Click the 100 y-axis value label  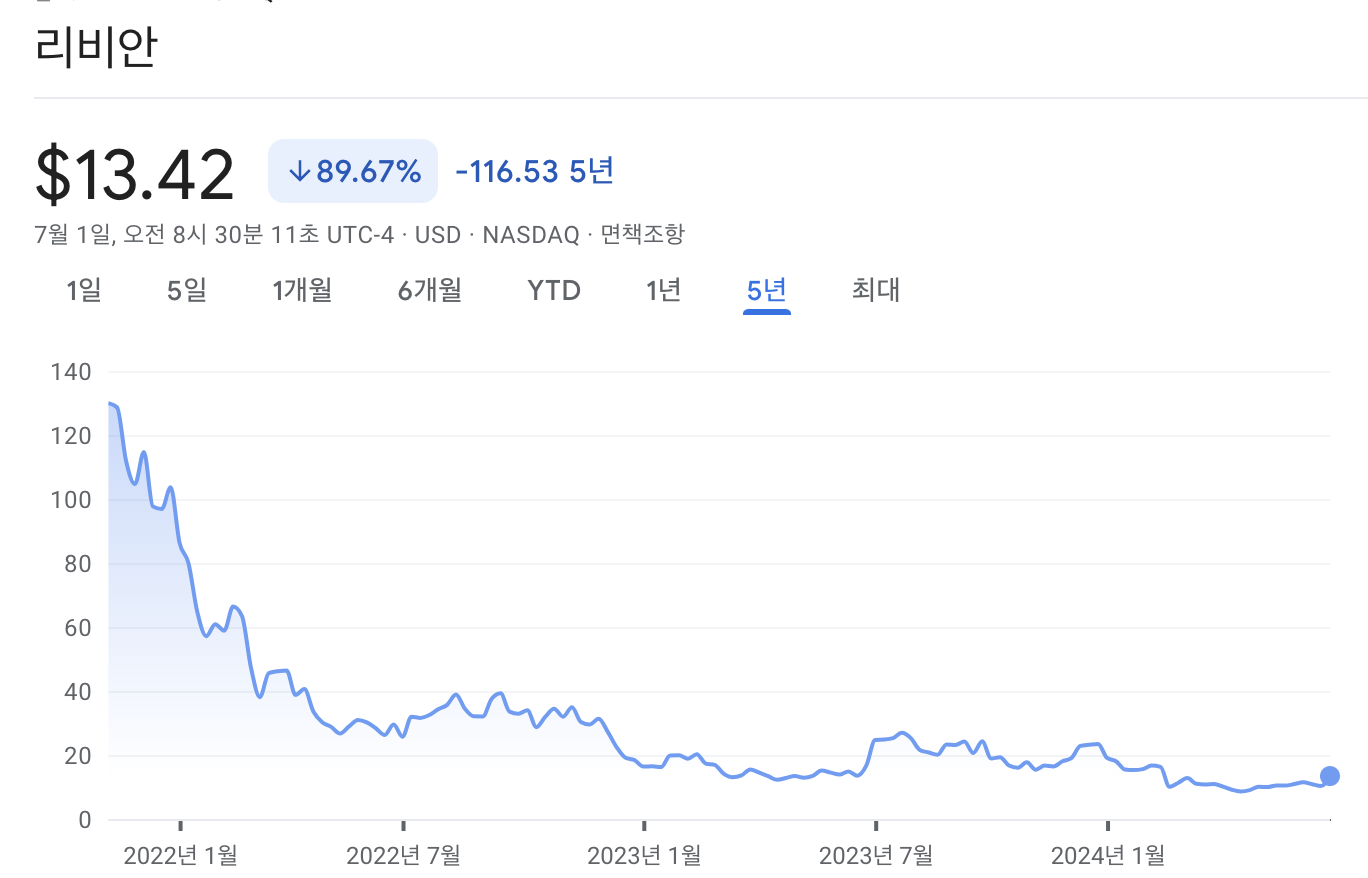(70, 500)
